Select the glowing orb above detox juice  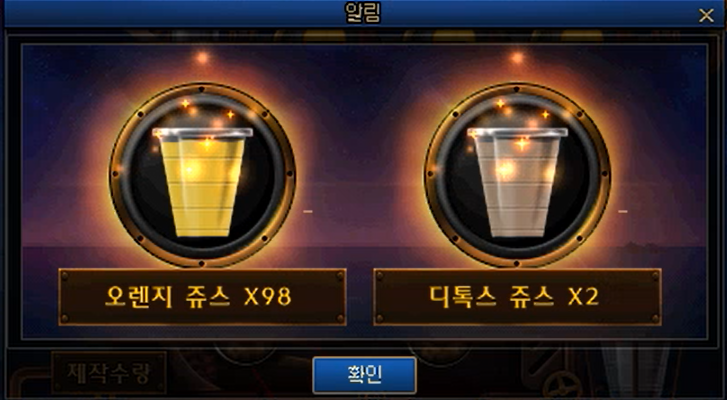point(517,58)
